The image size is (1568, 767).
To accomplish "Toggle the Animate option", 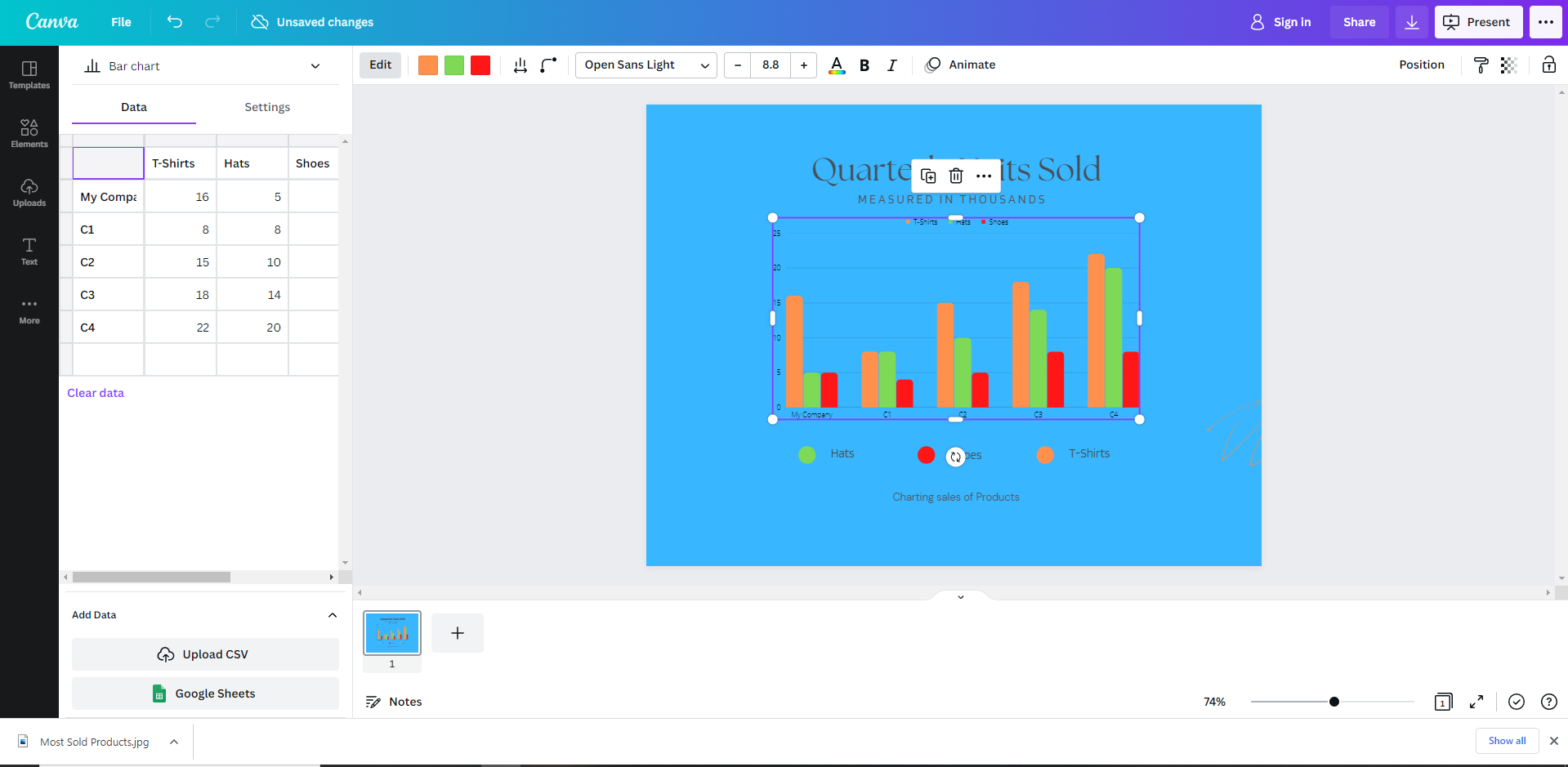I will [x=960, y=65].
